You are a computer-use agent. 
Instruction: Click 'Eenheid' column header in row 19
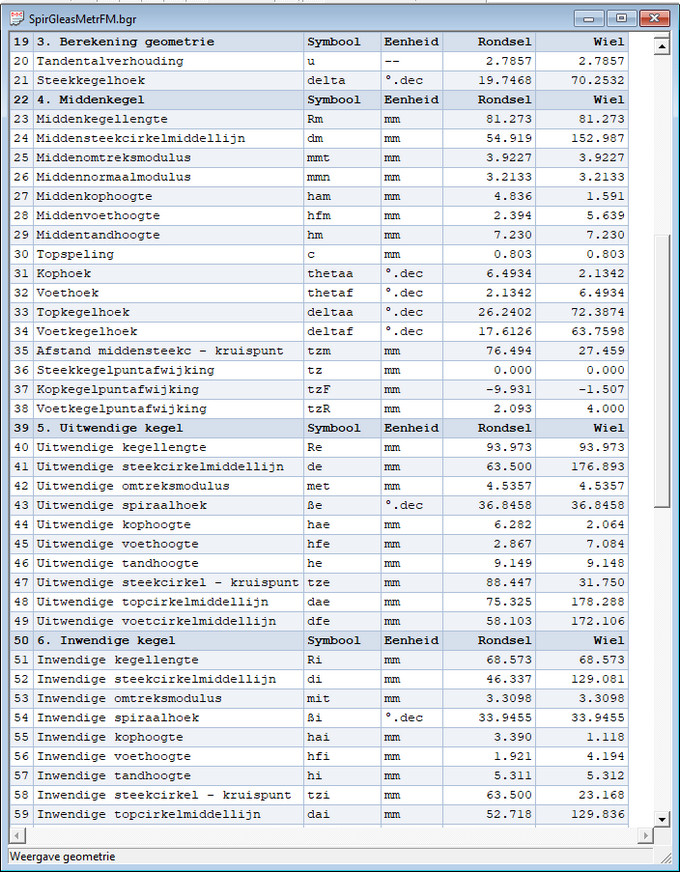[411, 42]
